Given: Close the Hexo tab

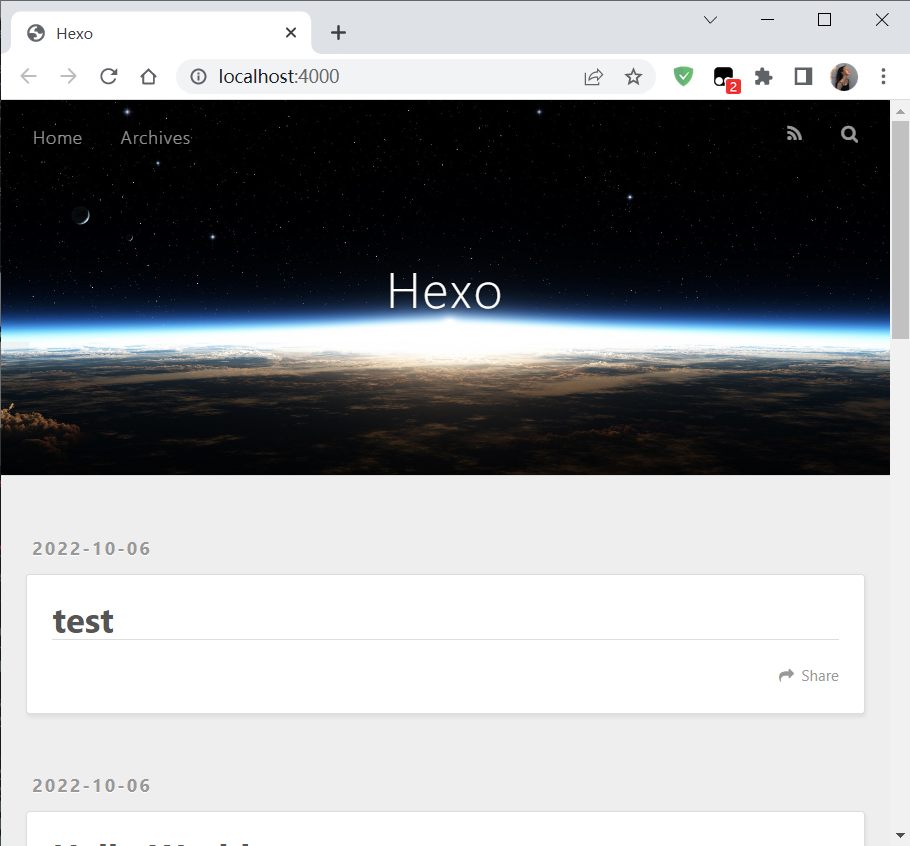Looking at the screenshot, I should pos(291,32).
